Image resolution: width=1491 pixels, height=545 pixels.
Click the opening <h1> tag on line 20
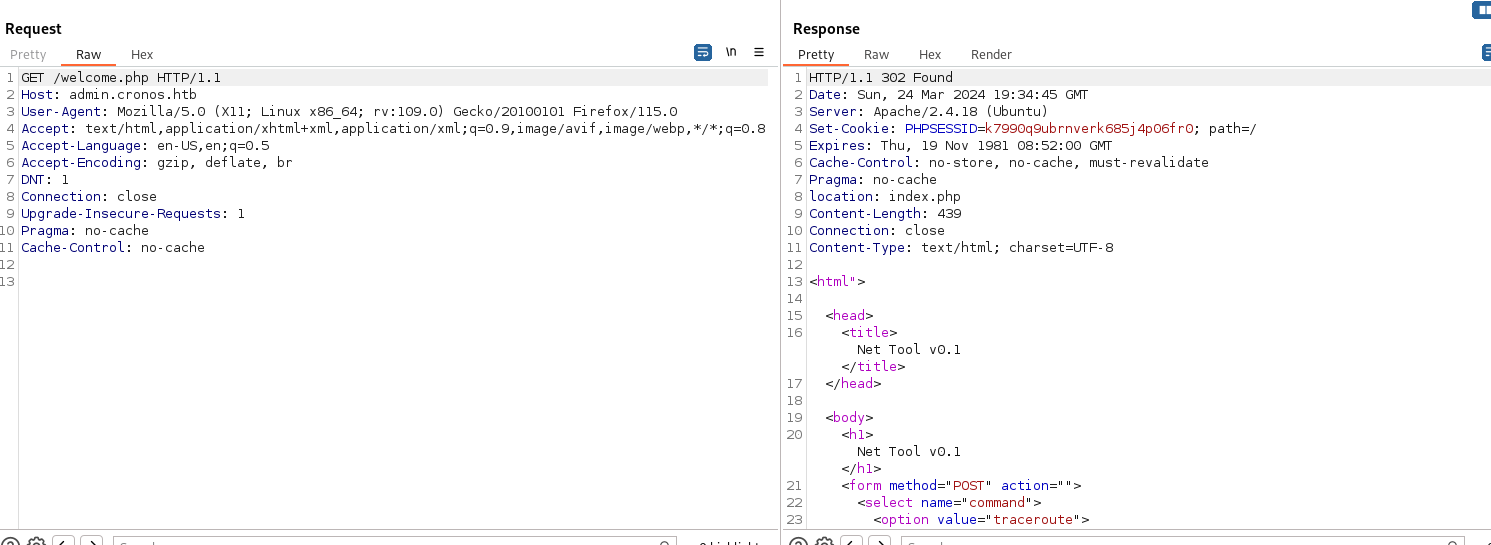coord(857,435)
